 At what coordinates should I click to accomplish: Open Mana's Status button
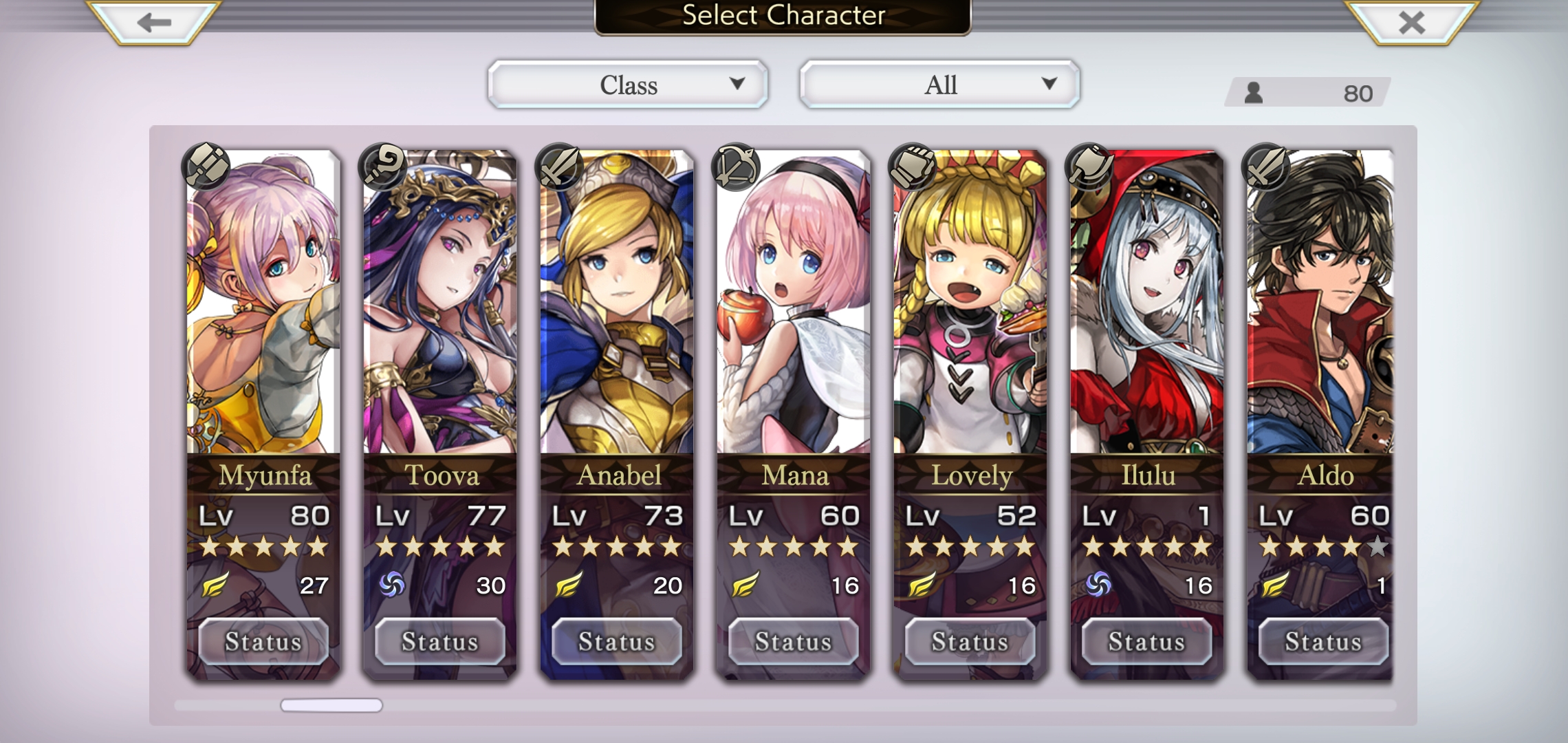[x=794, y=641]
